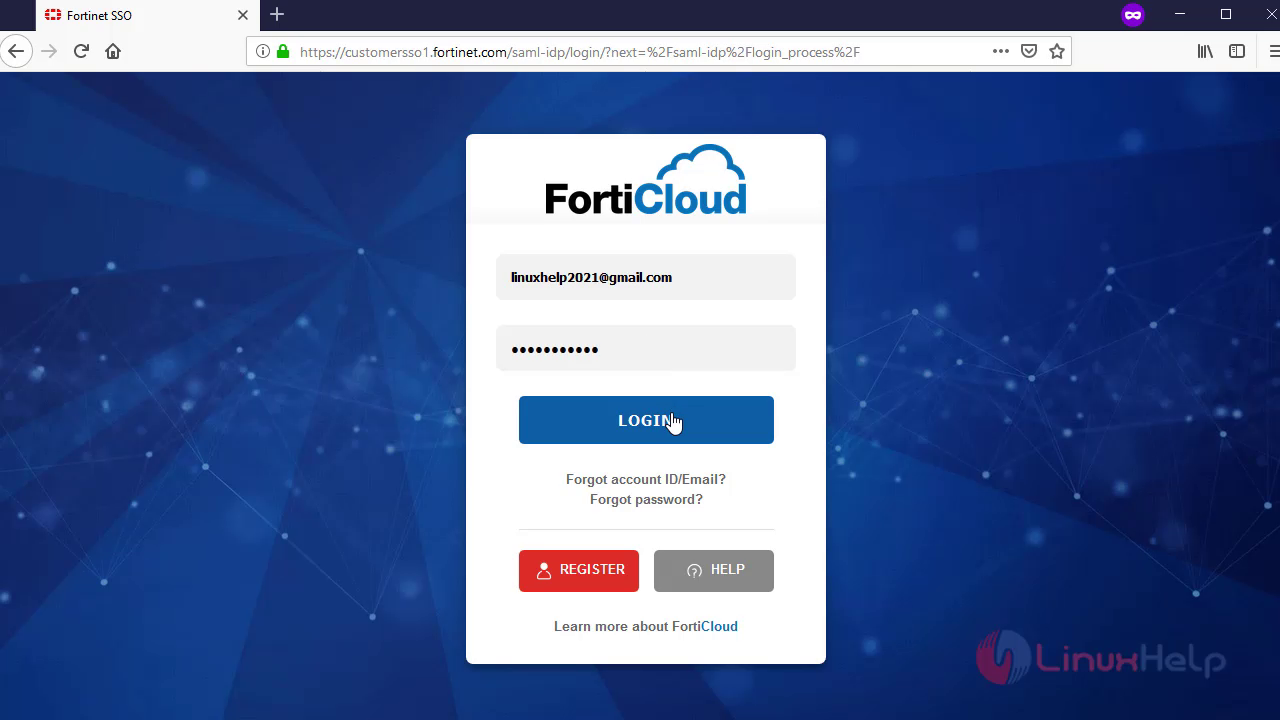Open Learn more about FortiCloud link
The image size is (1280, 720).
[646, 626]
